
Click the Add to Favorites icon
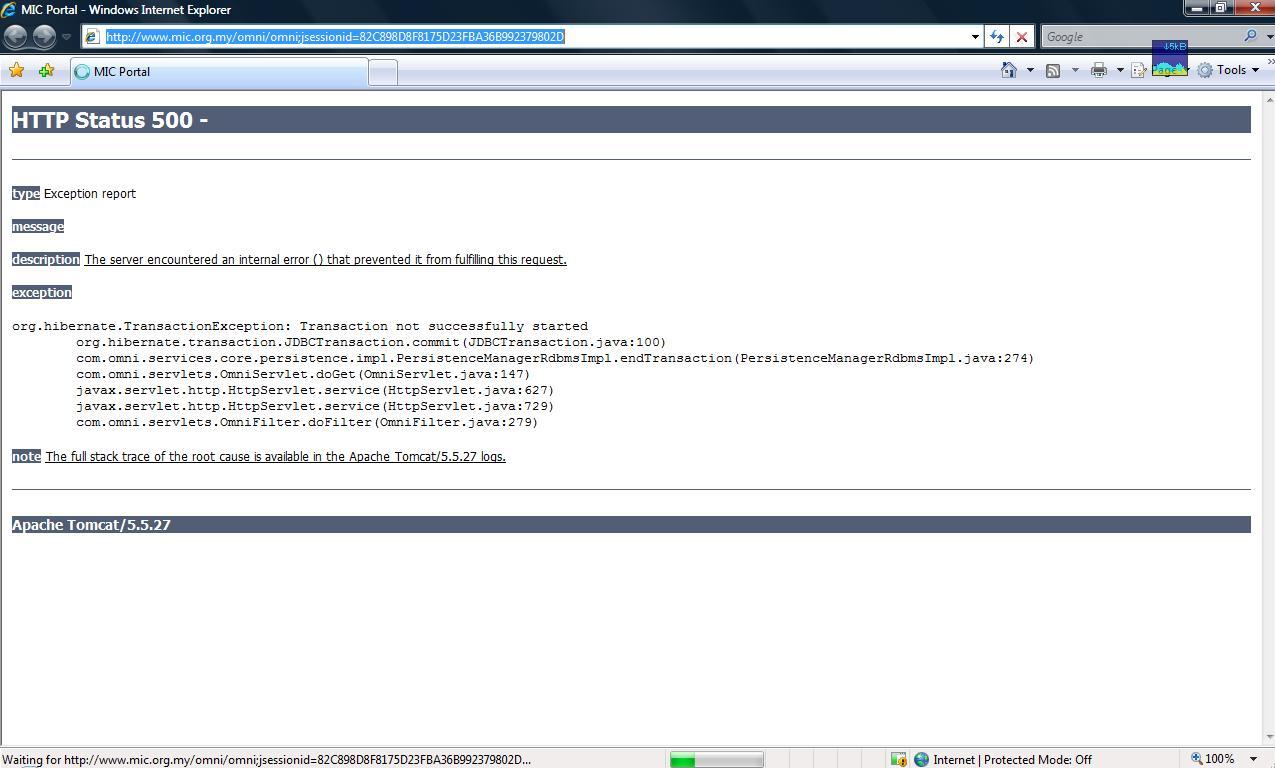pos(46,71)
